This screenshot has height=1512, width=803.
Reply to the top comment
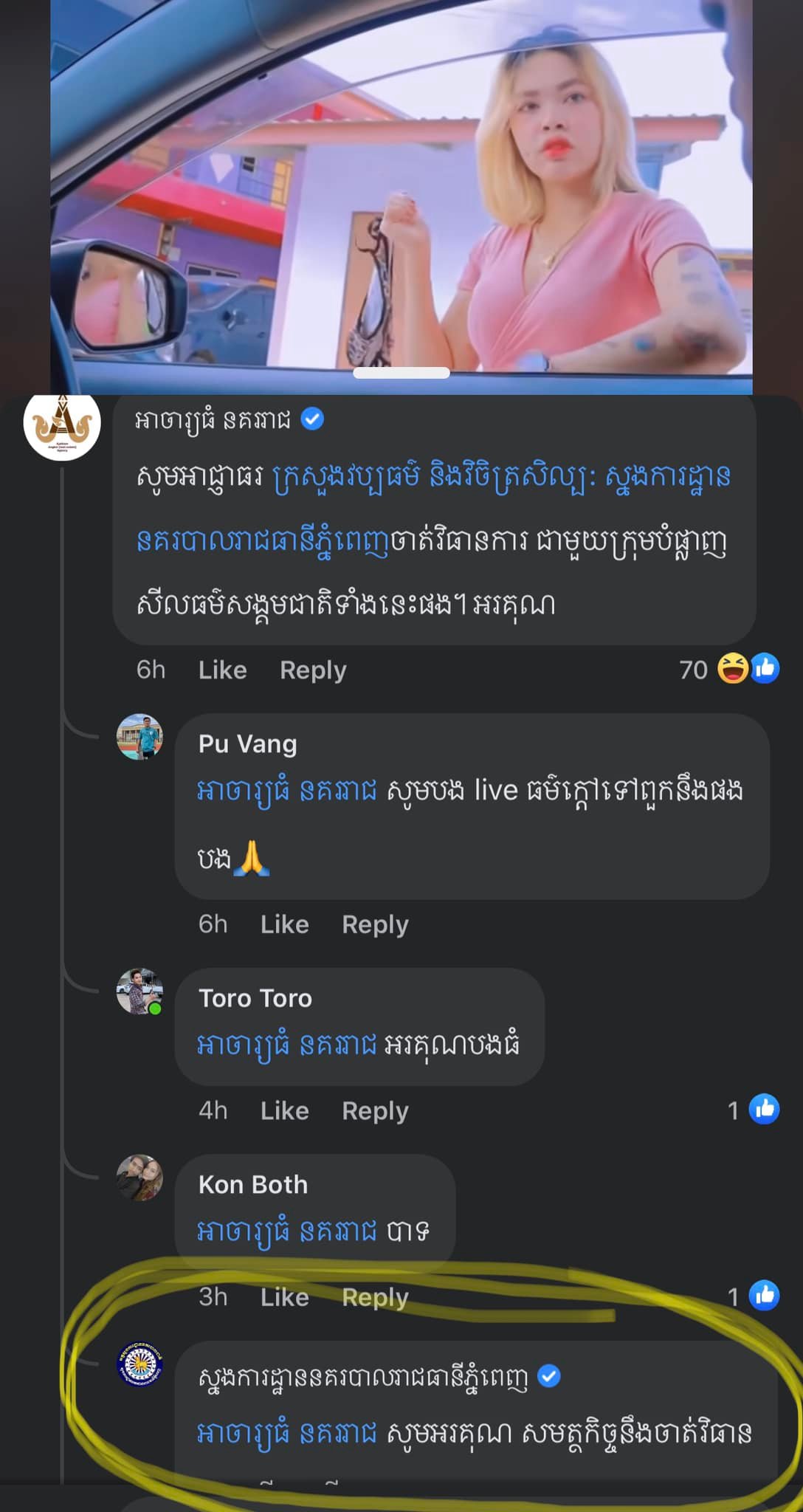pyautogui.click(x=313, y=670)
